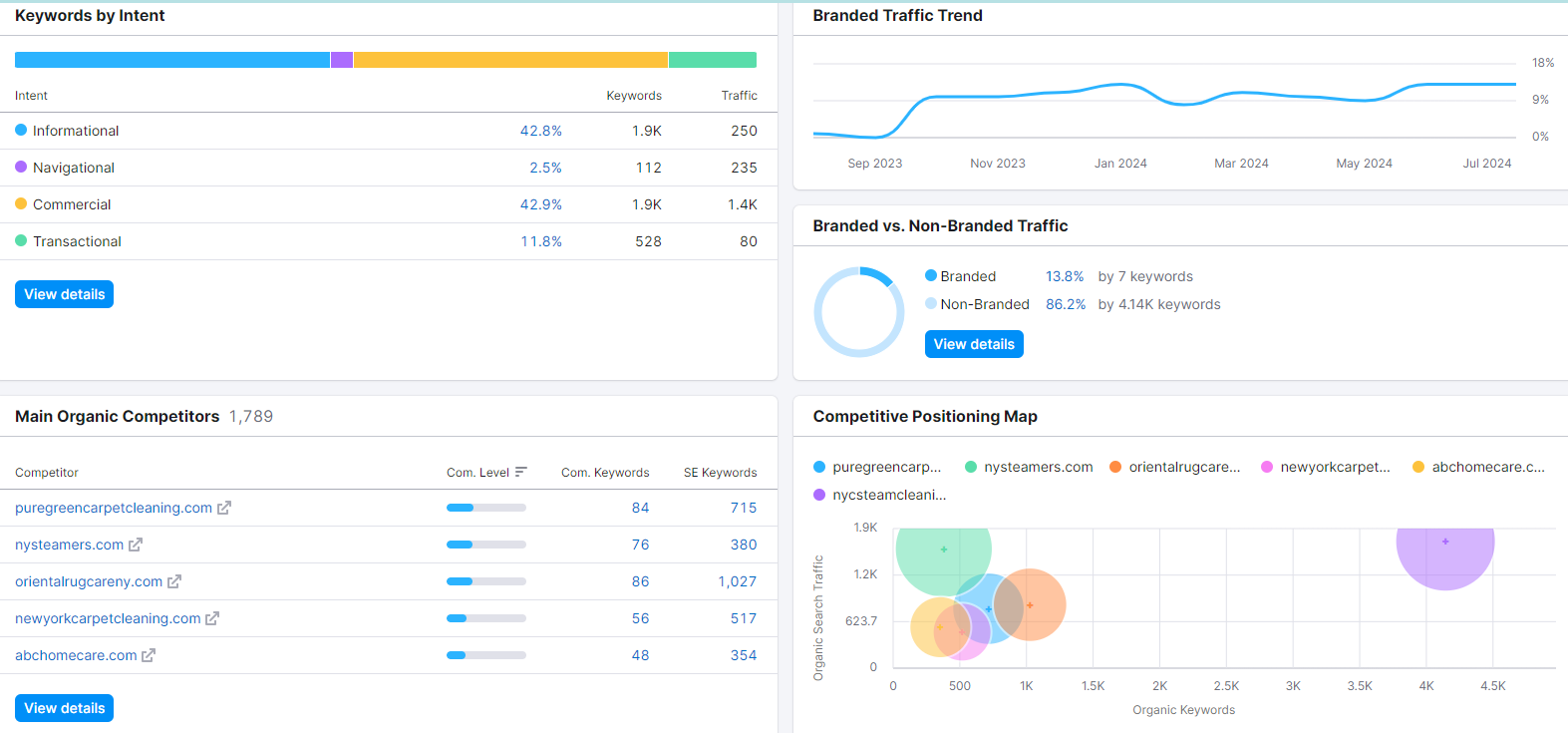The width and height of the screenshot is (1568, 733).
Task: Toggle puregreencarp... legend in positioning map
Action: pos(877,467)
